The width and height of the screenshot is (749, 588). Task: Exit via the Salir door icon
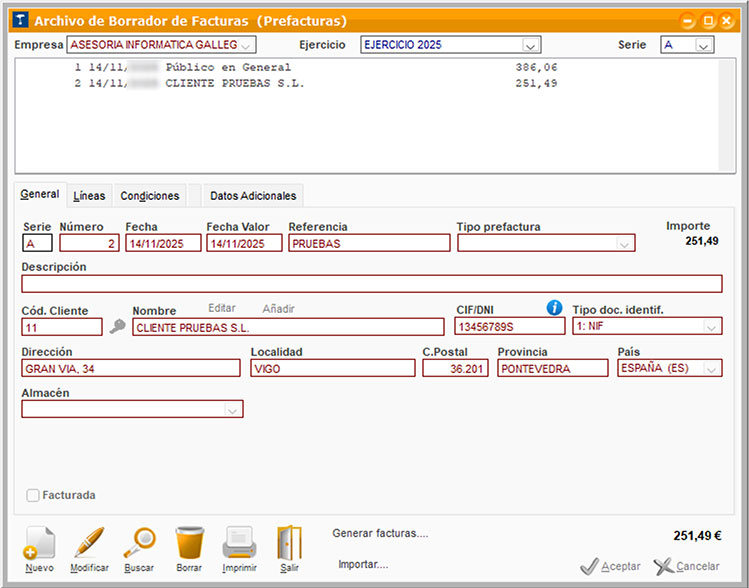click(x=289, y=543)
